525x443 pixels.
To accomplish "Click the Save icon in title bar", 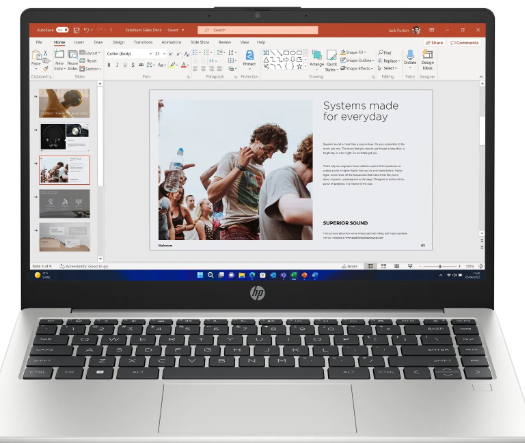I will pyautogui.click(x=76, y=30).
